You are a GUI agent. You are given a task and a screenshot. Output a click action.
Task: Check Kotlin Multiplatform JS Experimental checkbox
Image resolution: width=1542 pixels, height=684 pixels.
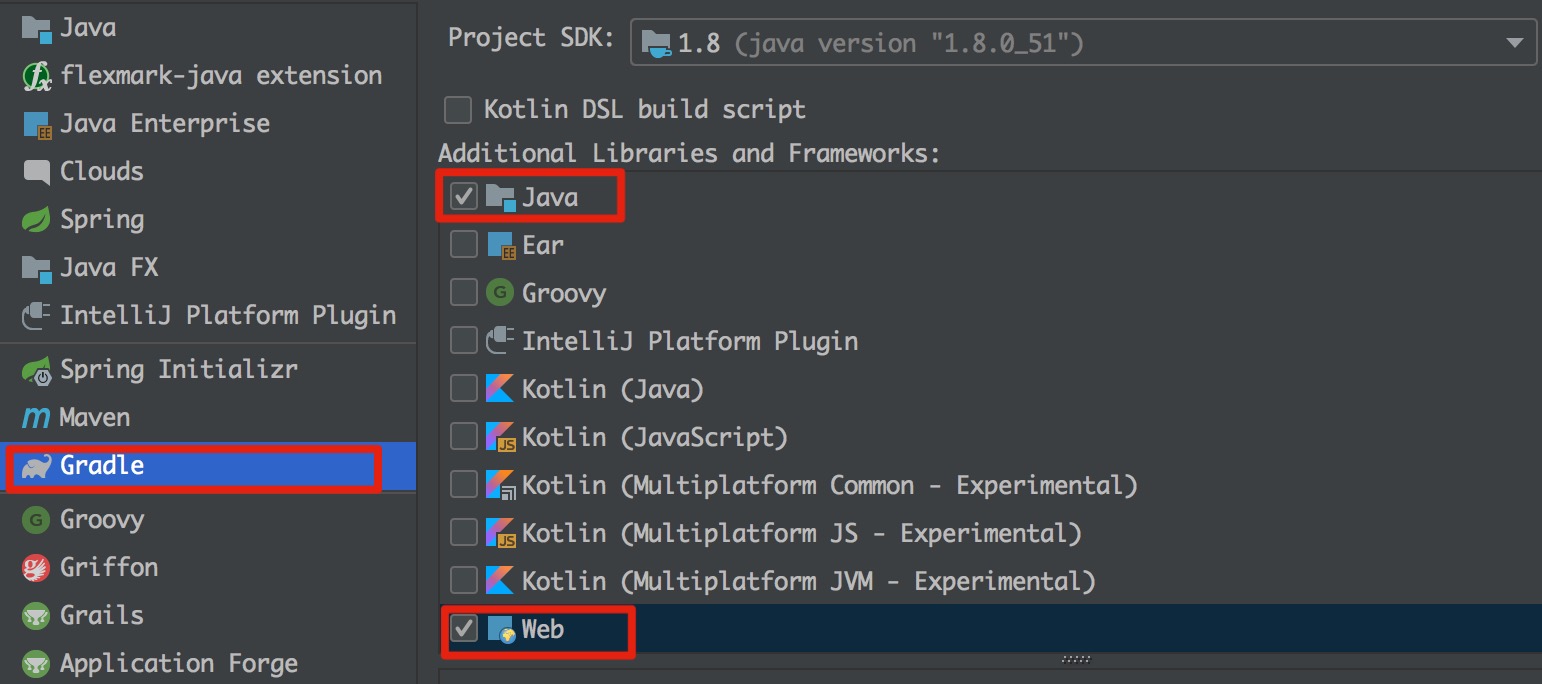coord(464,533)
